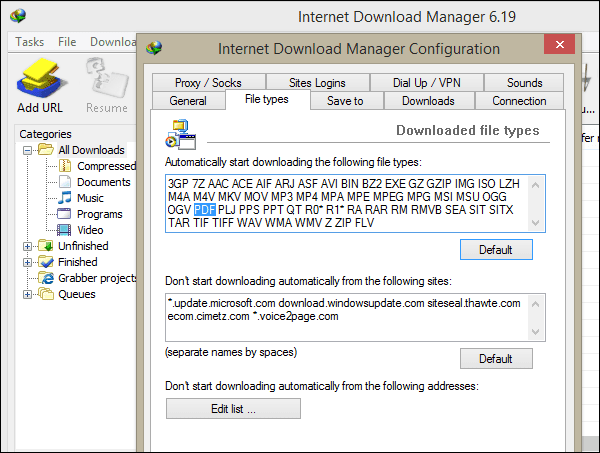
Task: Click down arrow of sites list scrollbar
Action: pos(535,331)
